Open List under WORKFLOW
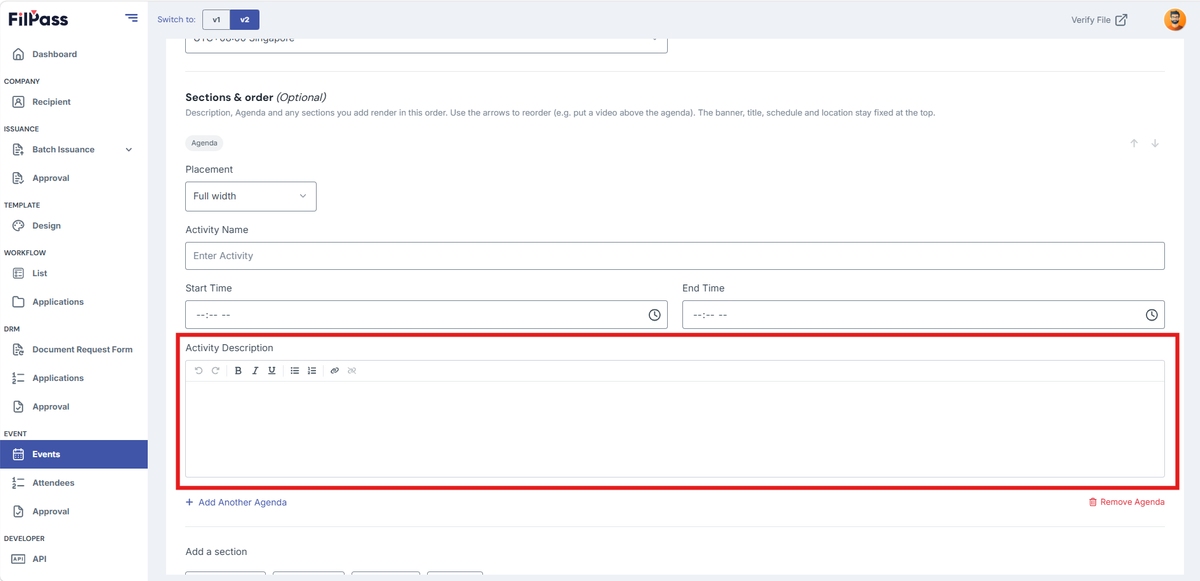The width and height of the screenshot is (1200, 581). point(74,273)
